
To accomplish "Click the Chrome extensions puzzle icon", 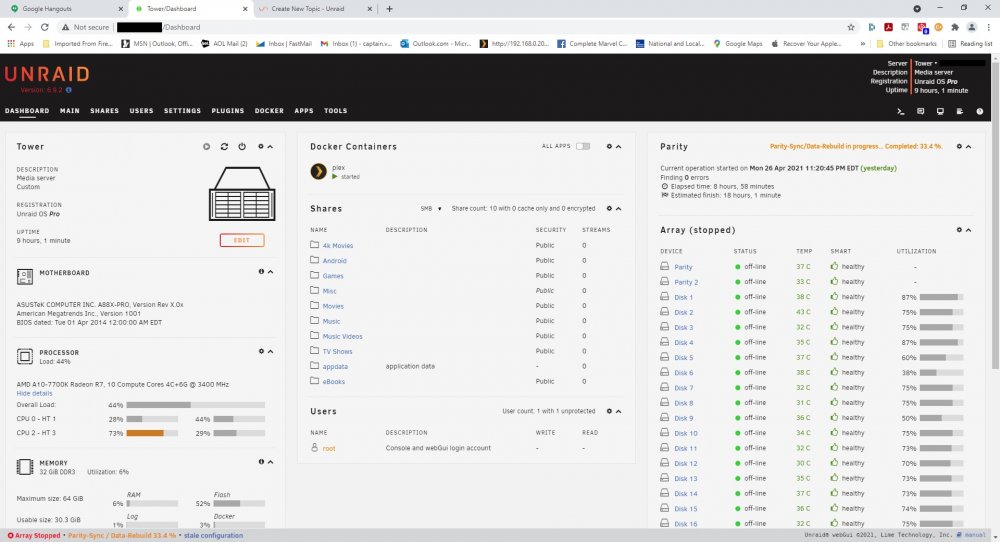I will point(955,27).
